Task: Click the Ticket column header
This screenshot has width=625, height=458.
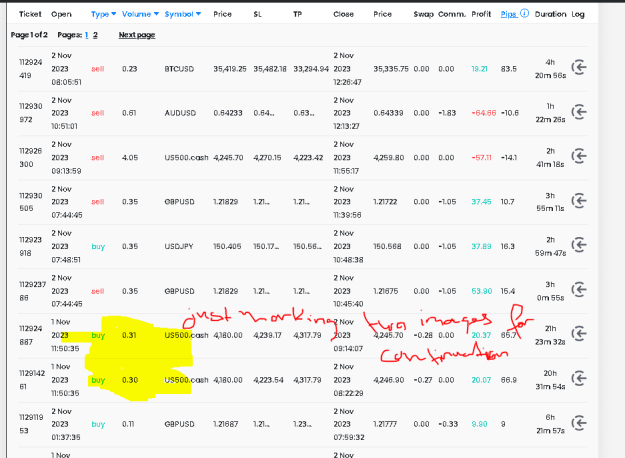Action: tap(30, 14)
